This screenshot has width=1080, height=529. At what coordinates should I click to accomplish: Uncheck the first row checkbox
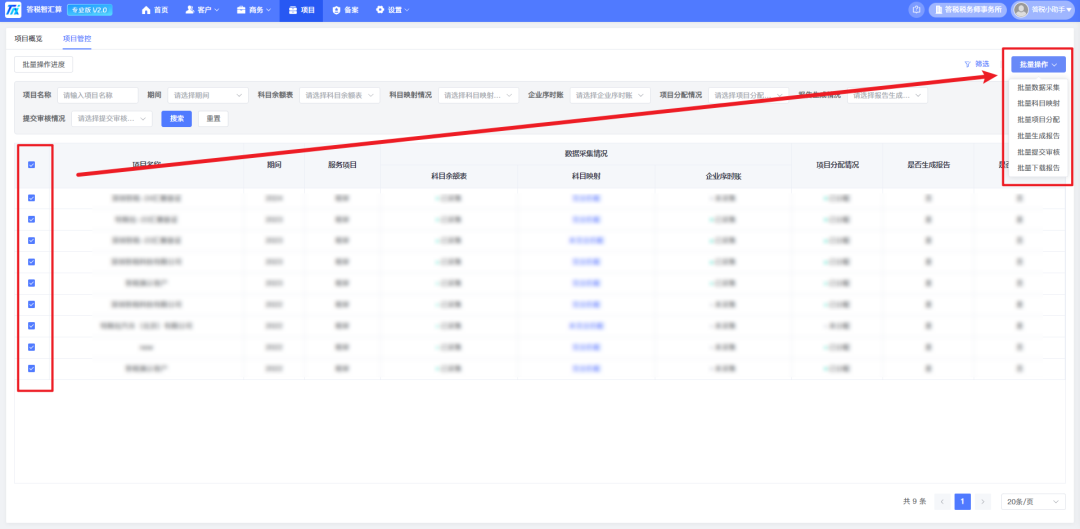32,198
